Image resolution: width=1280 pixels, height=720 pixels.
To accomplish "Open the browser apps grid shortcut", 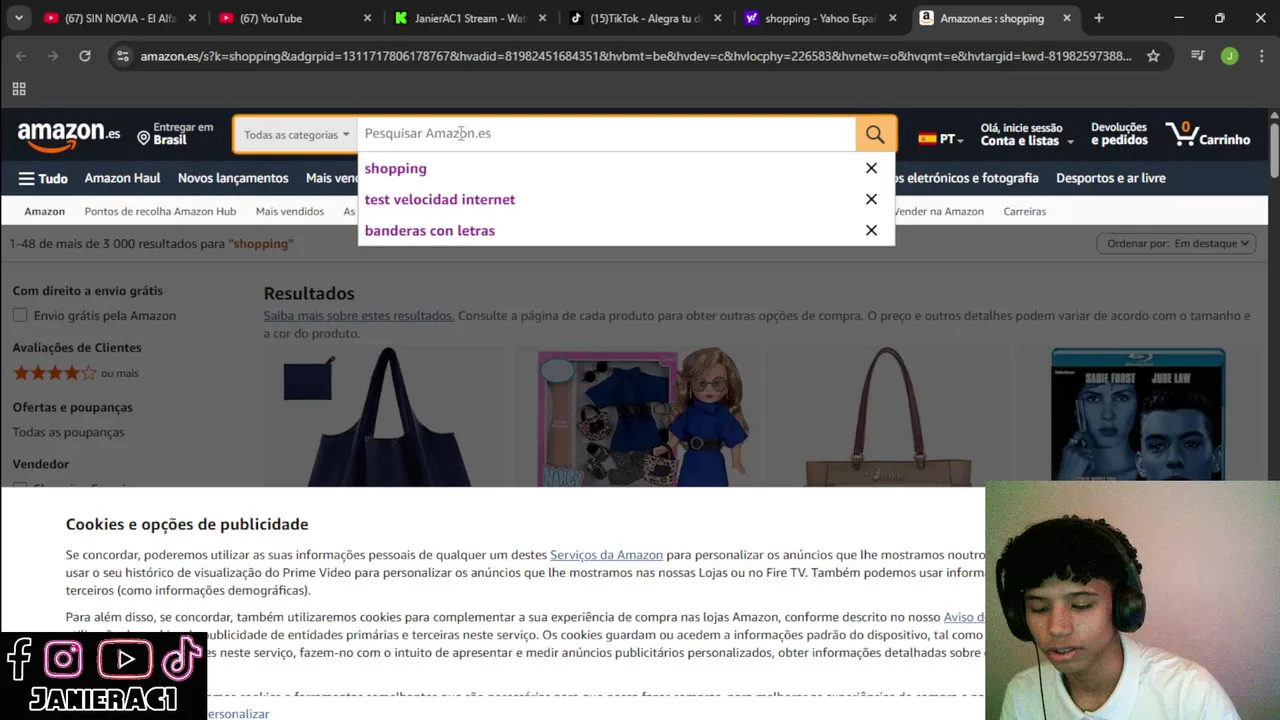I will pos(19,88).
